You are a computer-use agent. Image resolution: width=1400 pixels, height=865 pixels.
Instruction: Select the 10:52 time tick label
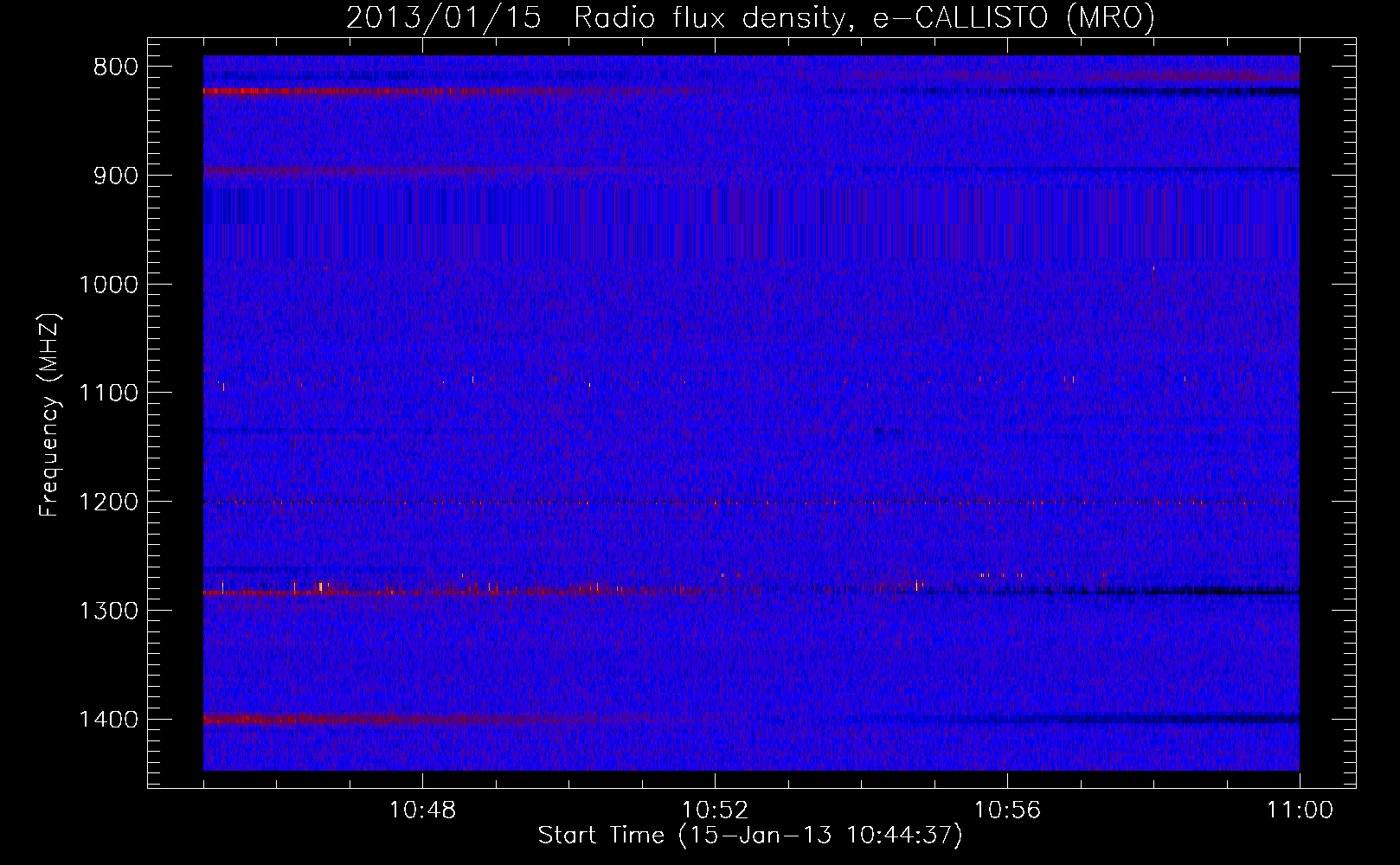coord(715,811)
